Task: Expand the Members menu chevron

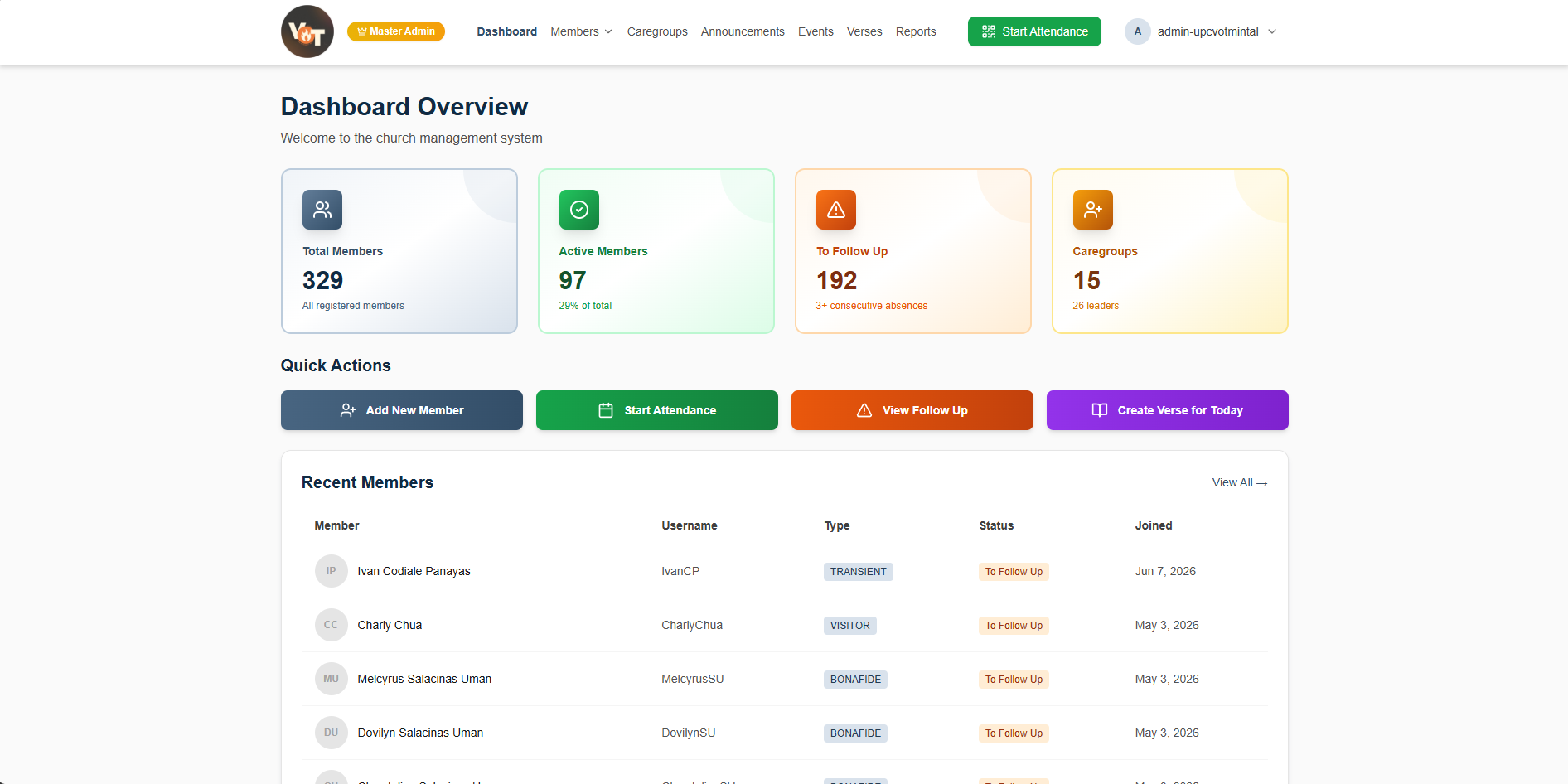Action: (x=608, y=31)
